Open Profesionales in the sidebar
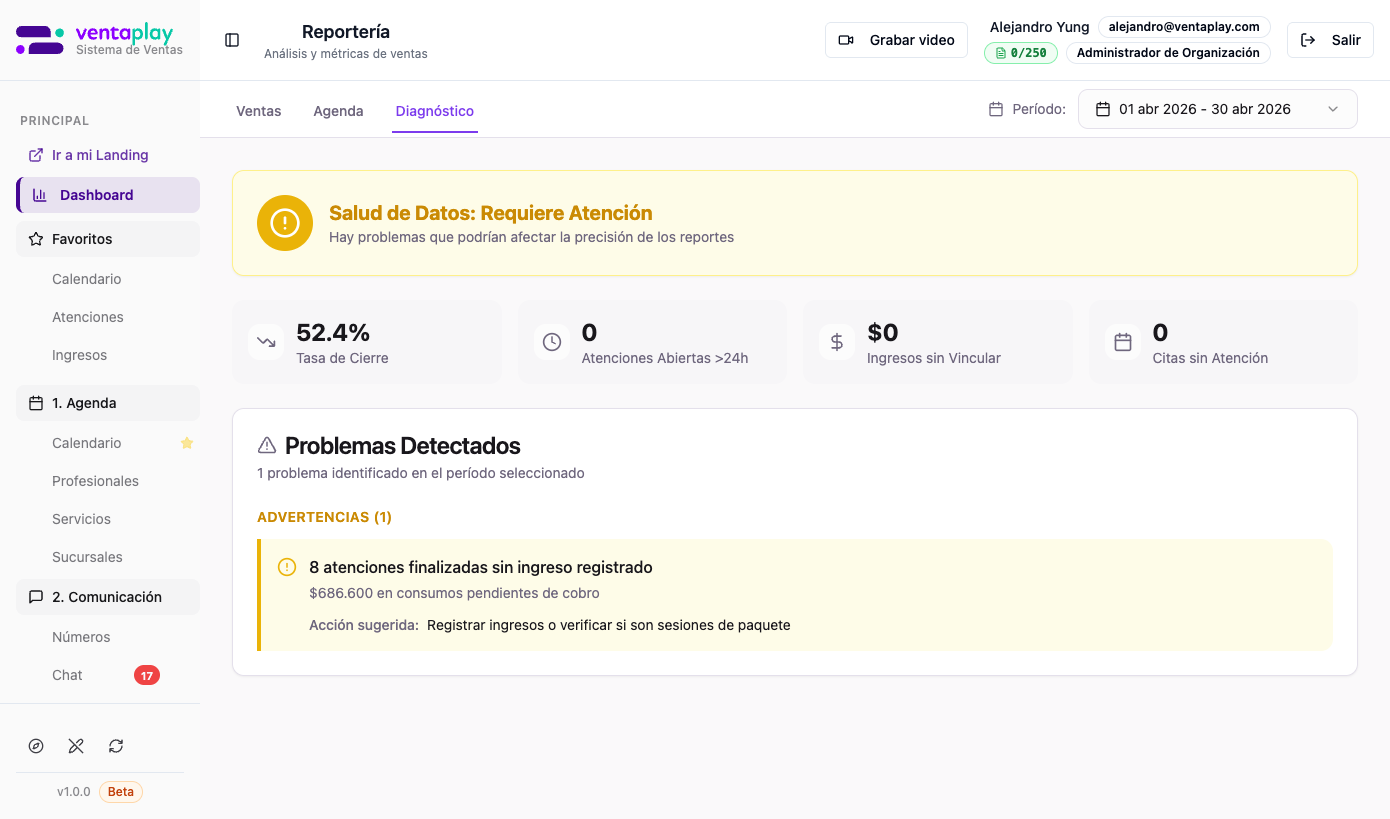The width and height of the screenshot is (1390, 819). [96, 481]
